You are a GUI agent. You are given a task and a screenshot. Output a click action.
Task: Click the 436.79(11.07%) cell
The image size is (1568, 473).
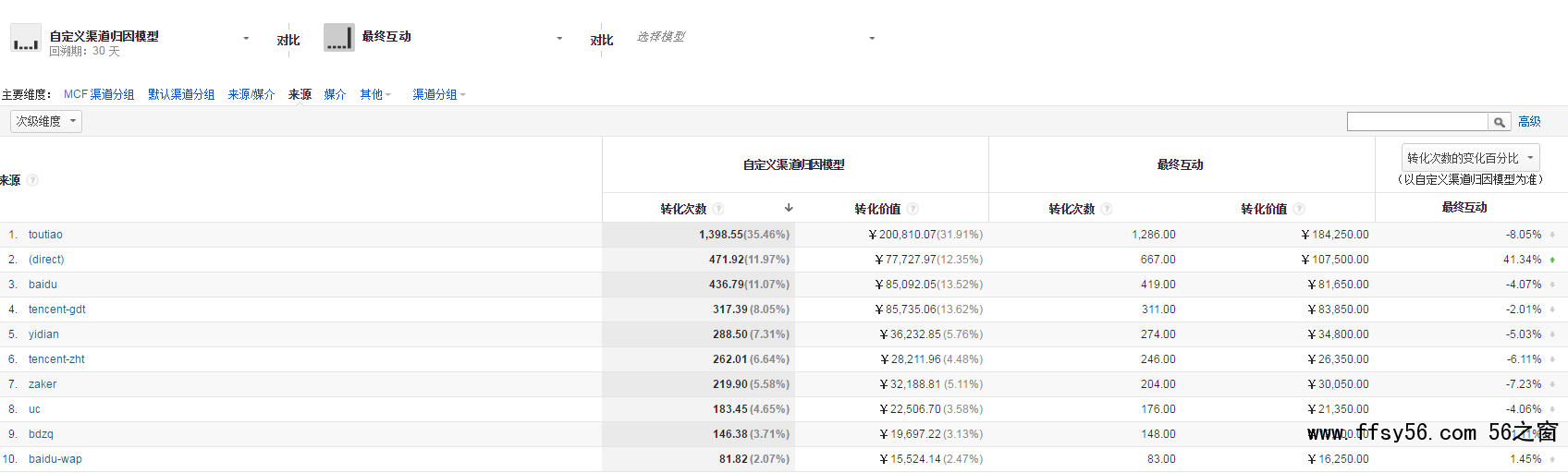(x=749, y=285)
